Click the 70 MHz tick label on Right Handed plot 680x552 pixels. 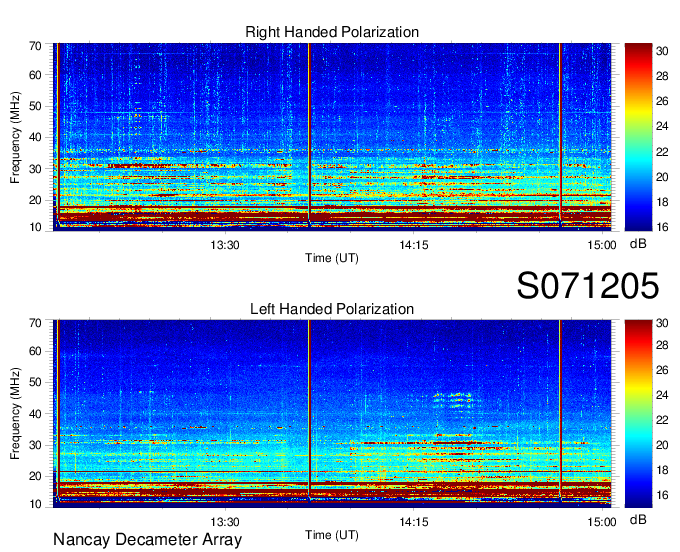[x=35, y=46]
